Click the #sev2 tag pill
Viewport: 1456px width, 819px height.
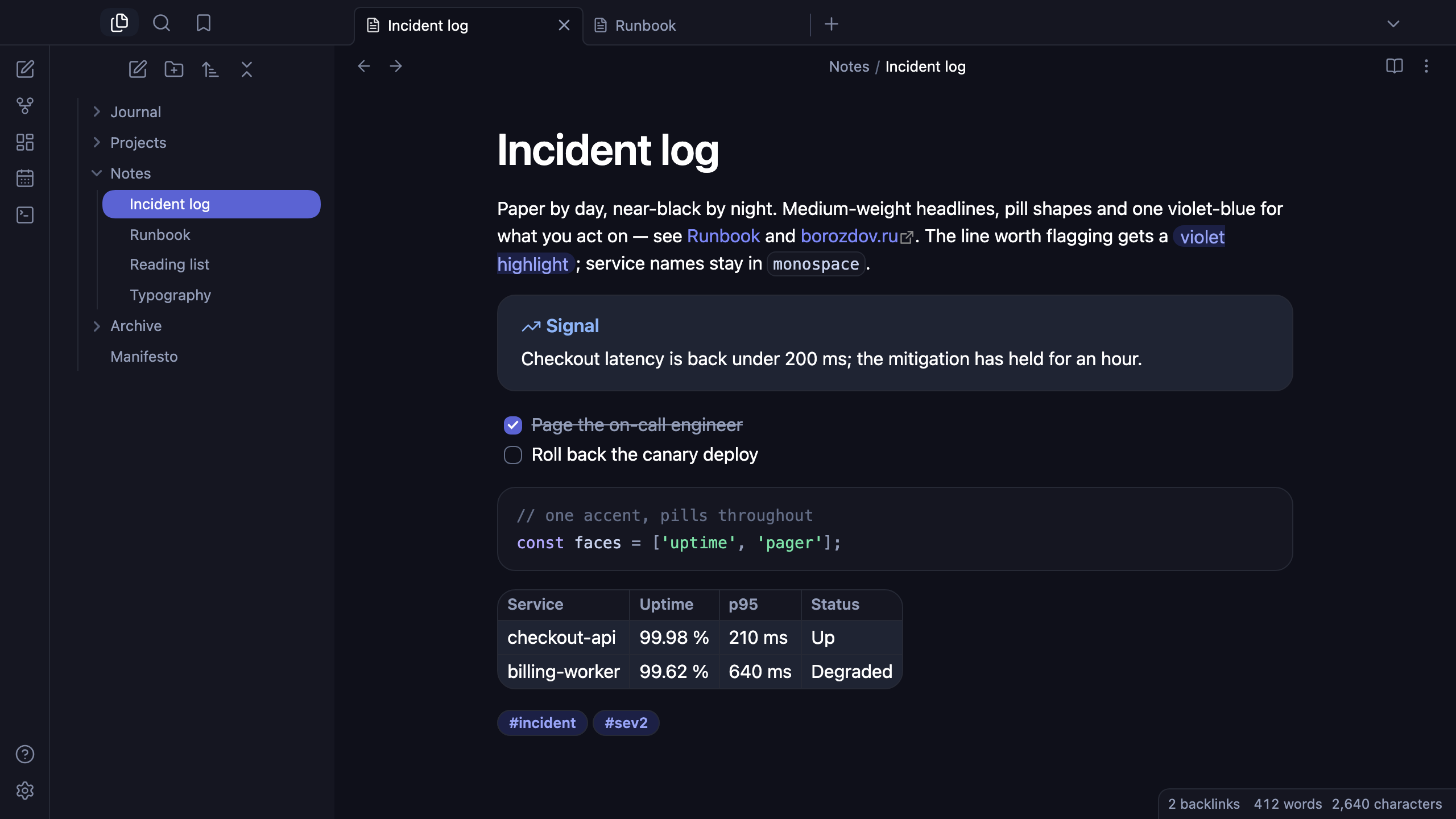[x=626, y=723]
